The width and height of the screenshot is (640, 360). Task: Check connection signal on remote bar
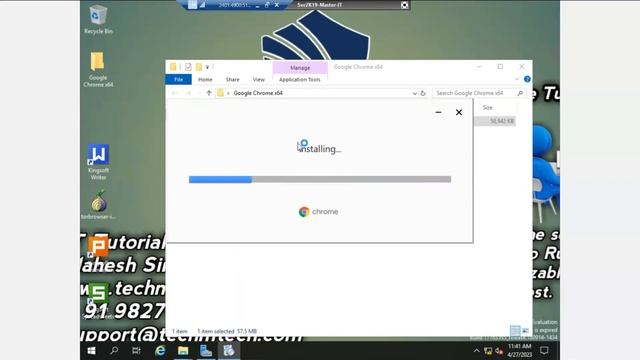click(202, 5)
